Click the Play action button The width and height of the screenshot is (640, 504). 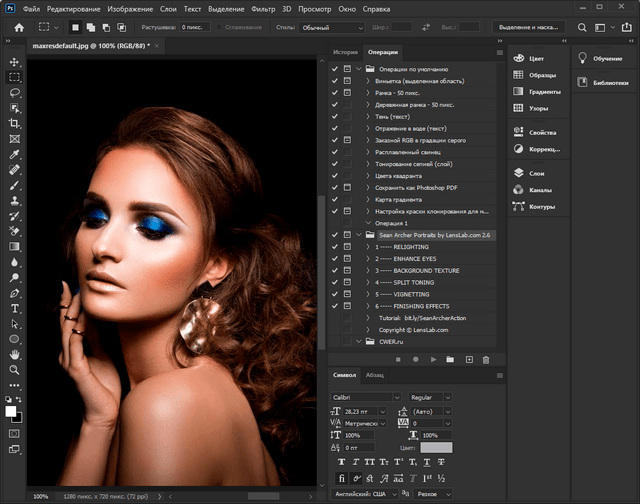click(x=433, y=358)
